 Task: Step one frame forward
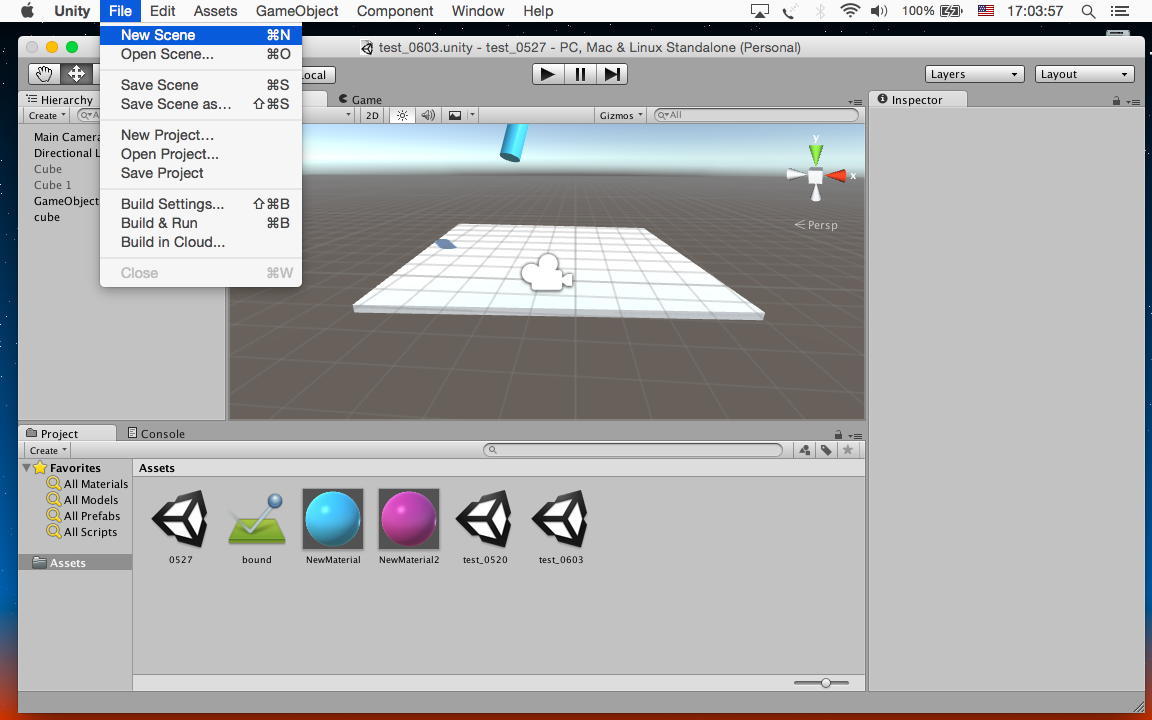click(x=612, y=74)
